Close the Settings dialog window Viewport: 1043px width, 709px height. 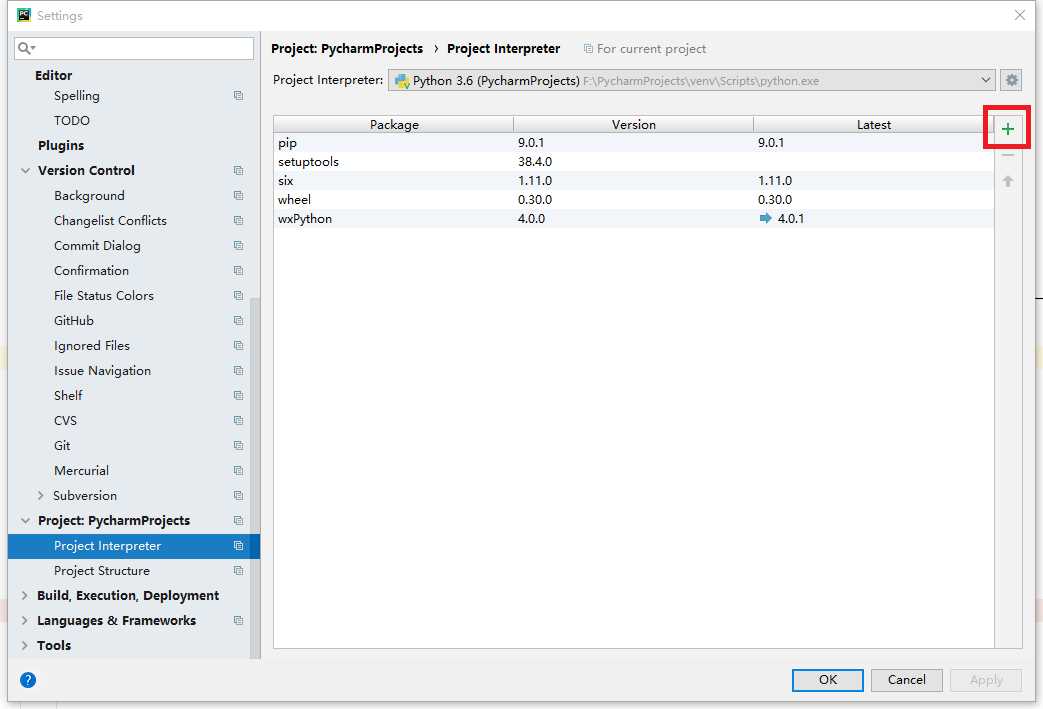(1019, 15)
